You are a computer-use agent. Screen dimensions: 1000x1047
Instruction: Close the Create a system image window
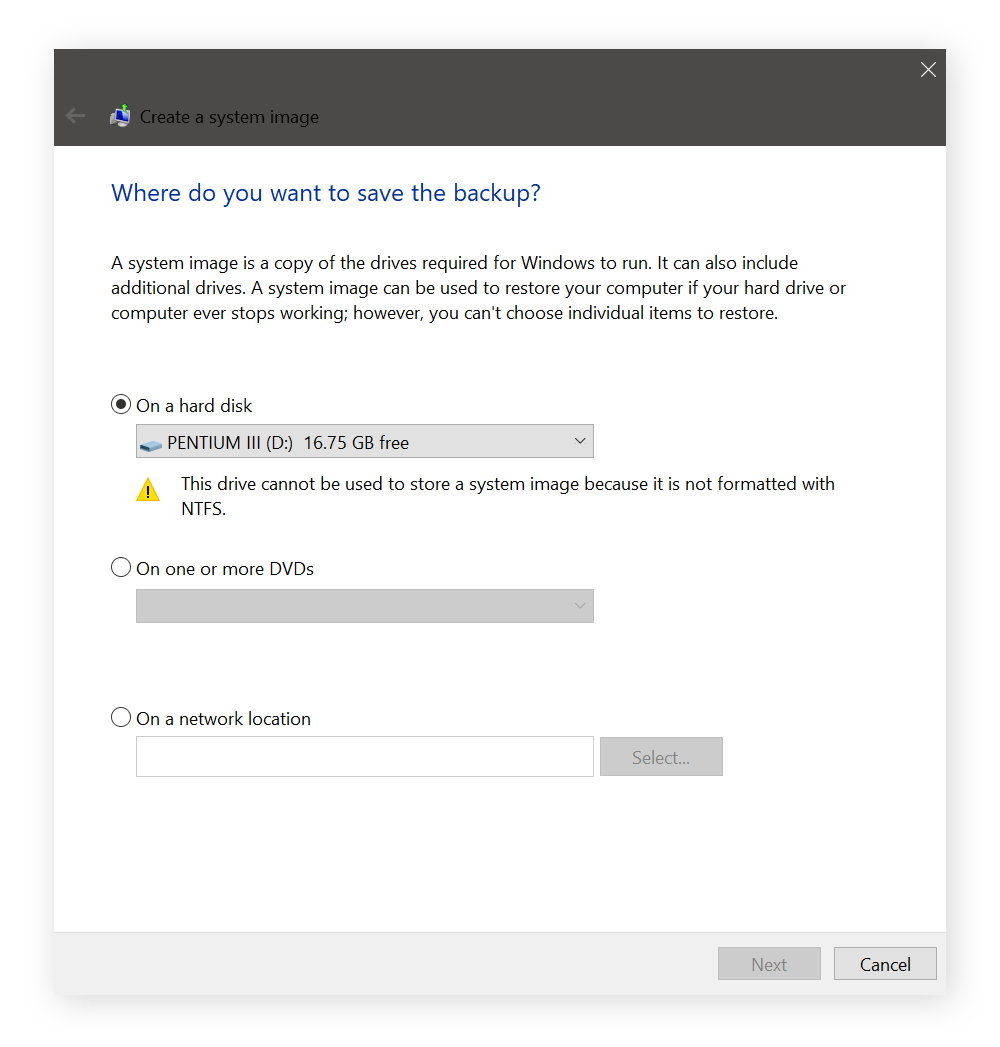click(x=928, y=69)
